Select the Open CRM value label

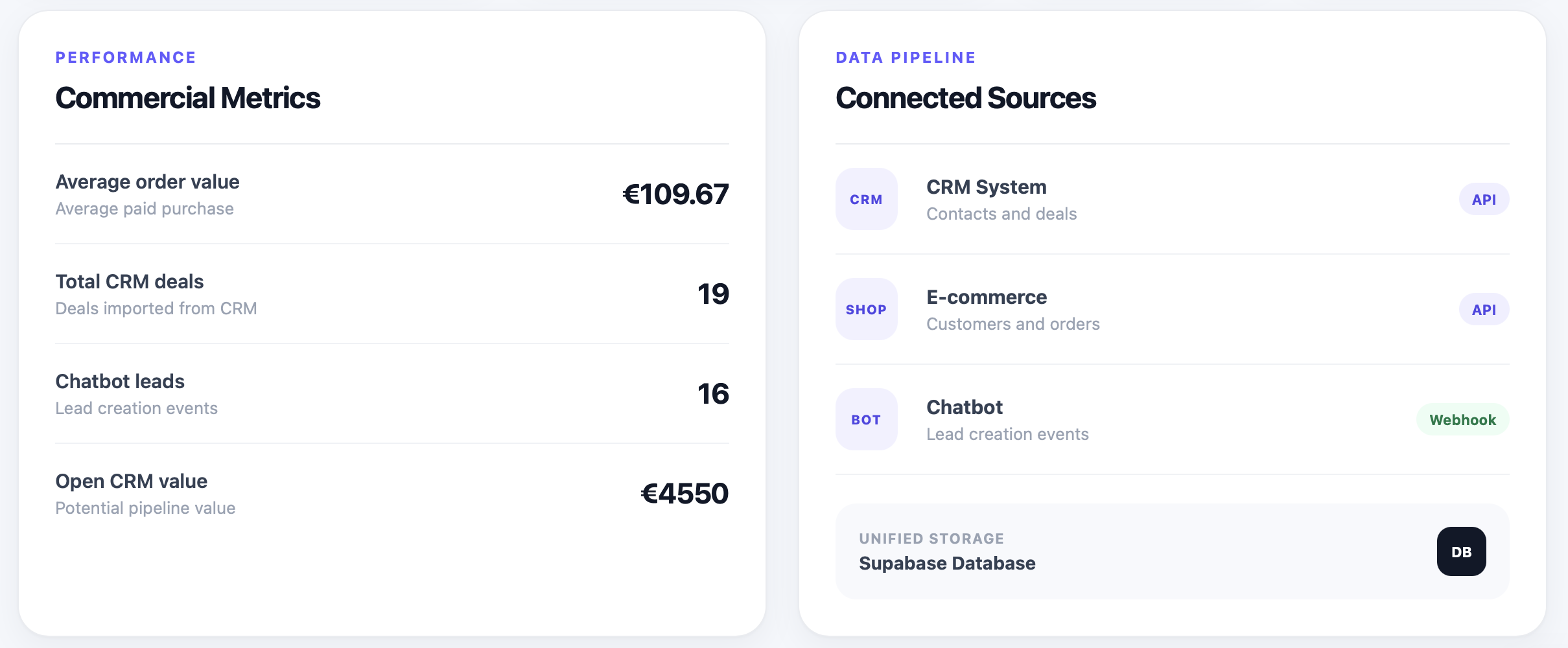pos(132,481)
